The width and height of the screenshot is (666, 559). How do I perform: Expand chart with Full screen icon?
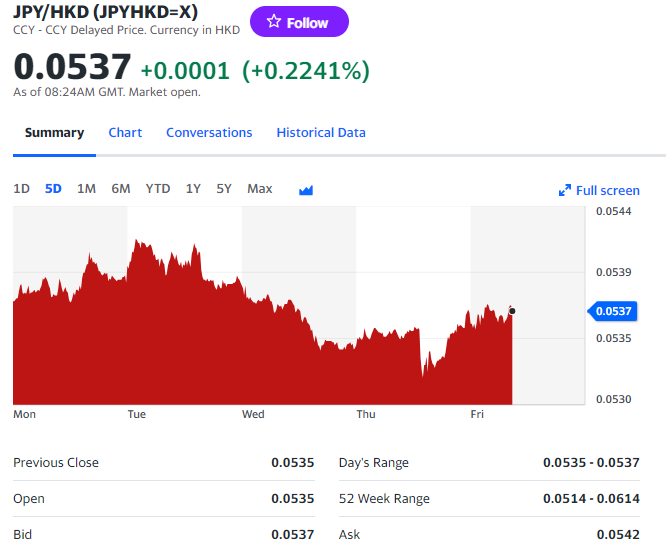(599, 190)
